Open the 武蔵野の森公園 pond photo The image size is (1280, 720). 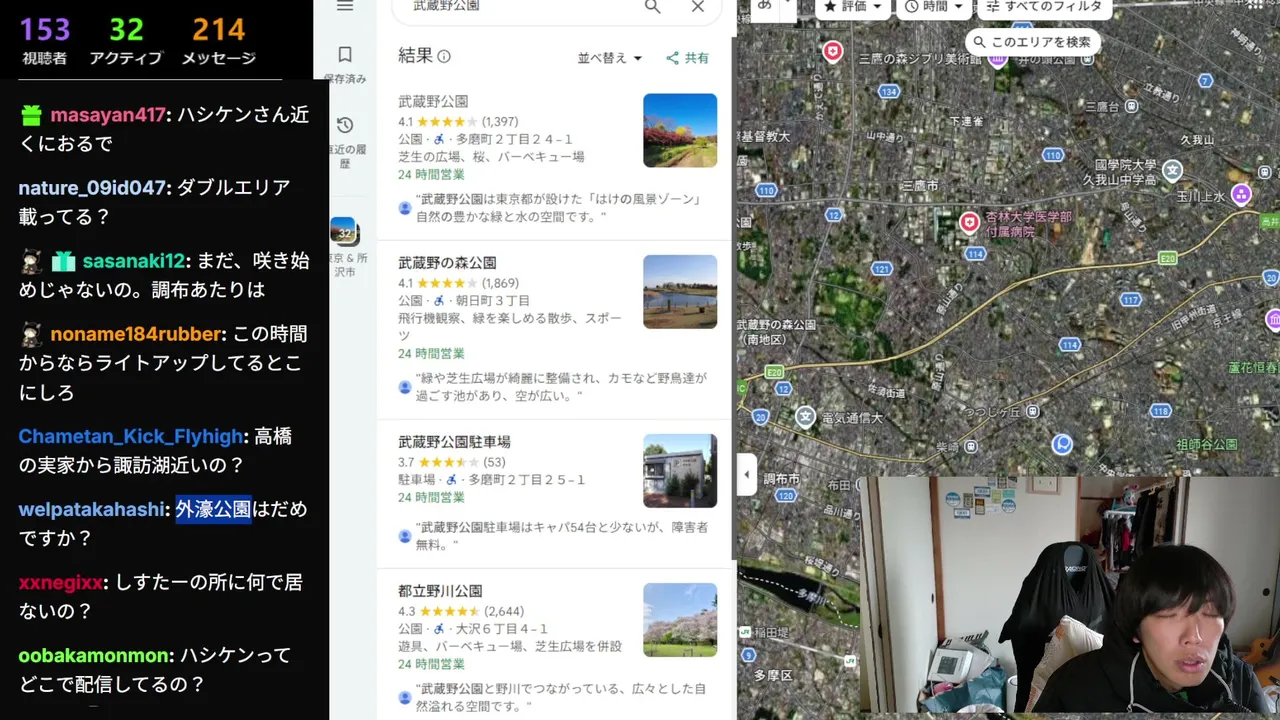pos(680,291)
